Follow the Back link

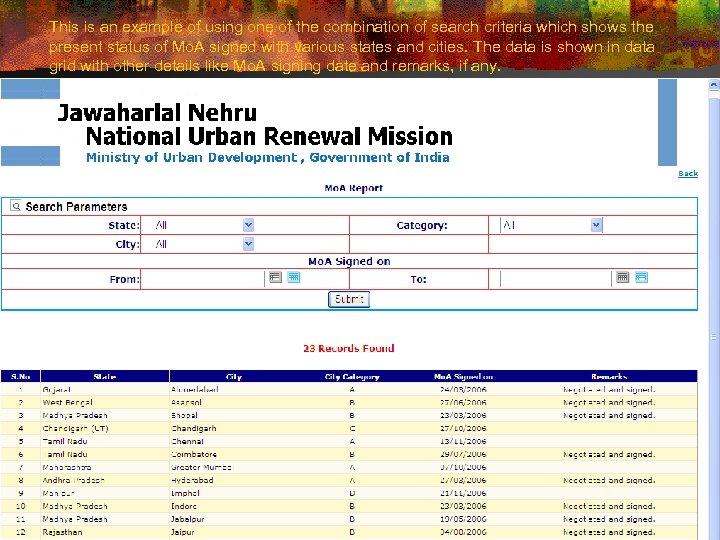[688, 174]
